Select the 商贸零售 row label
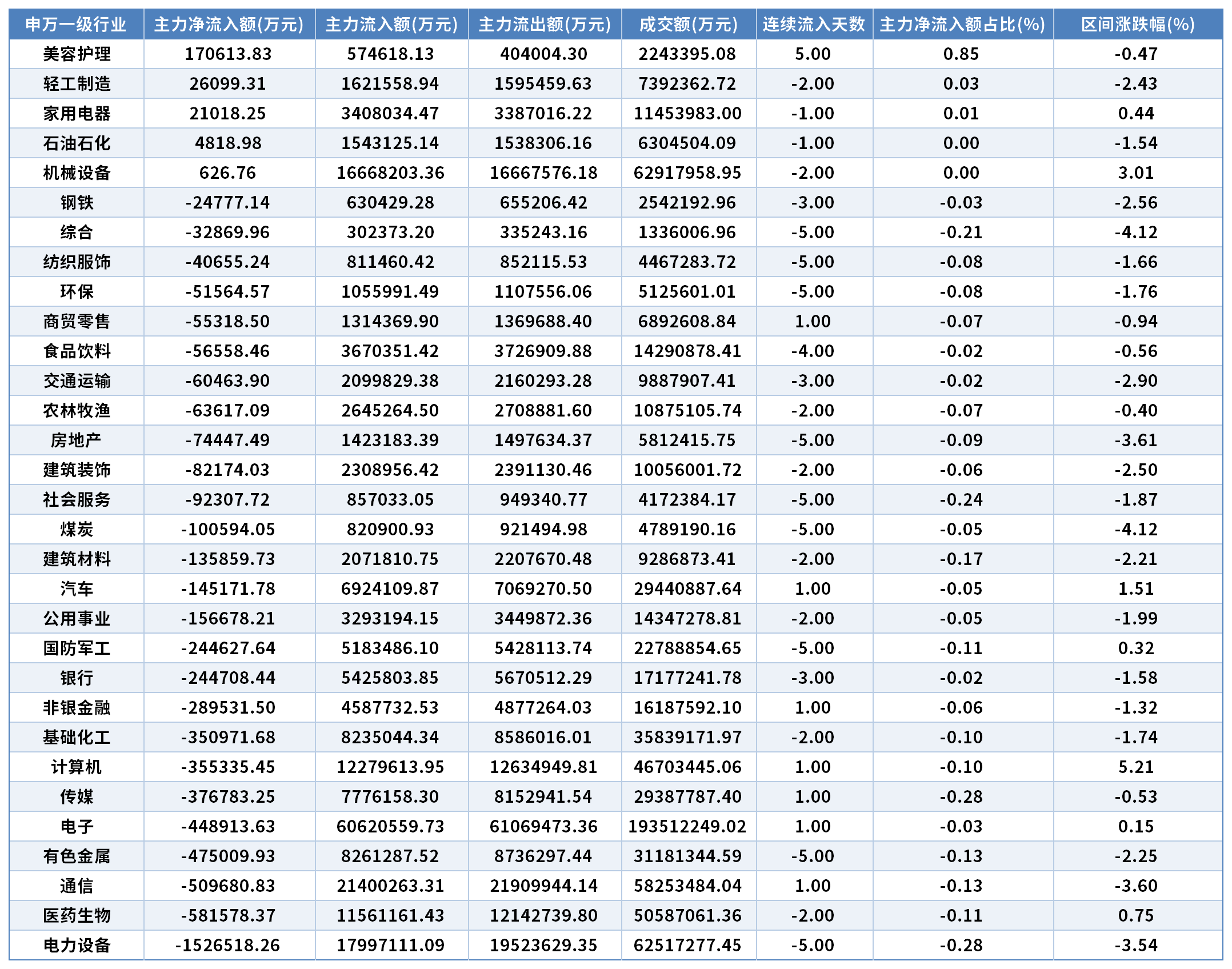Viewport: 1232px width, 969px height. coord(77,322)
